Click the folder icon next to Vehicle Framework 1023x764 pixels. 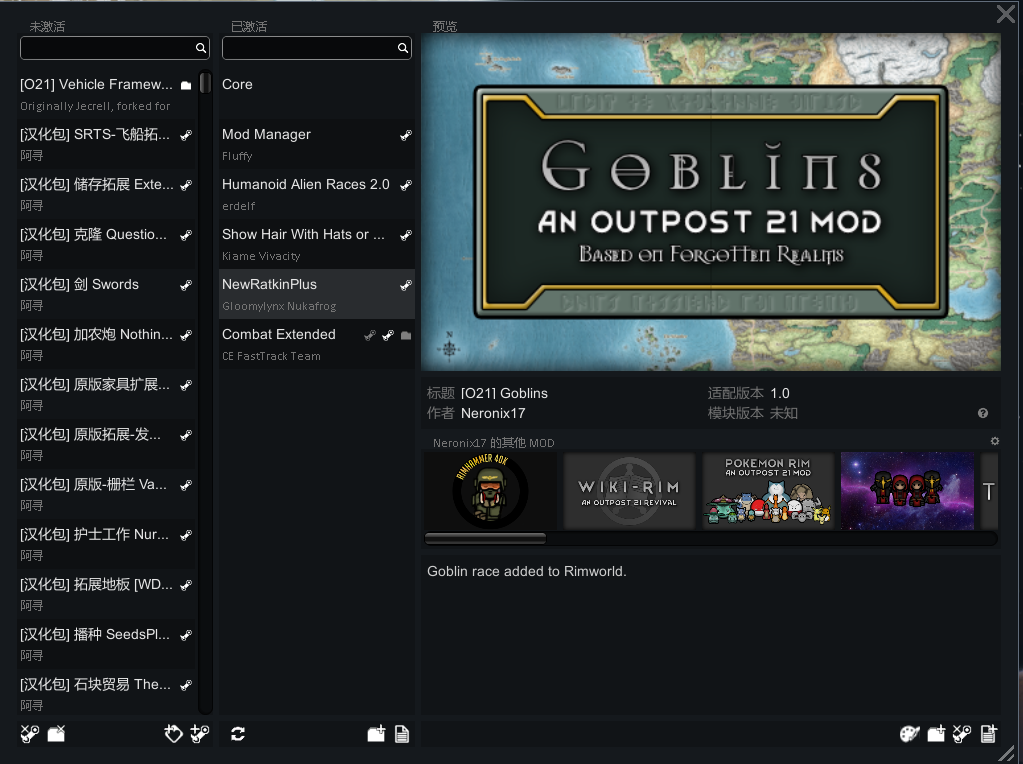coord(186,85)
